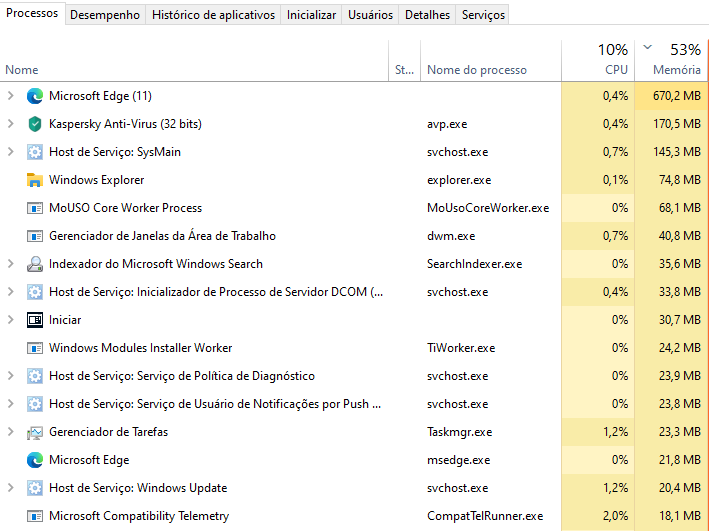Sort by Nome do processo column header

coord(491,61)
